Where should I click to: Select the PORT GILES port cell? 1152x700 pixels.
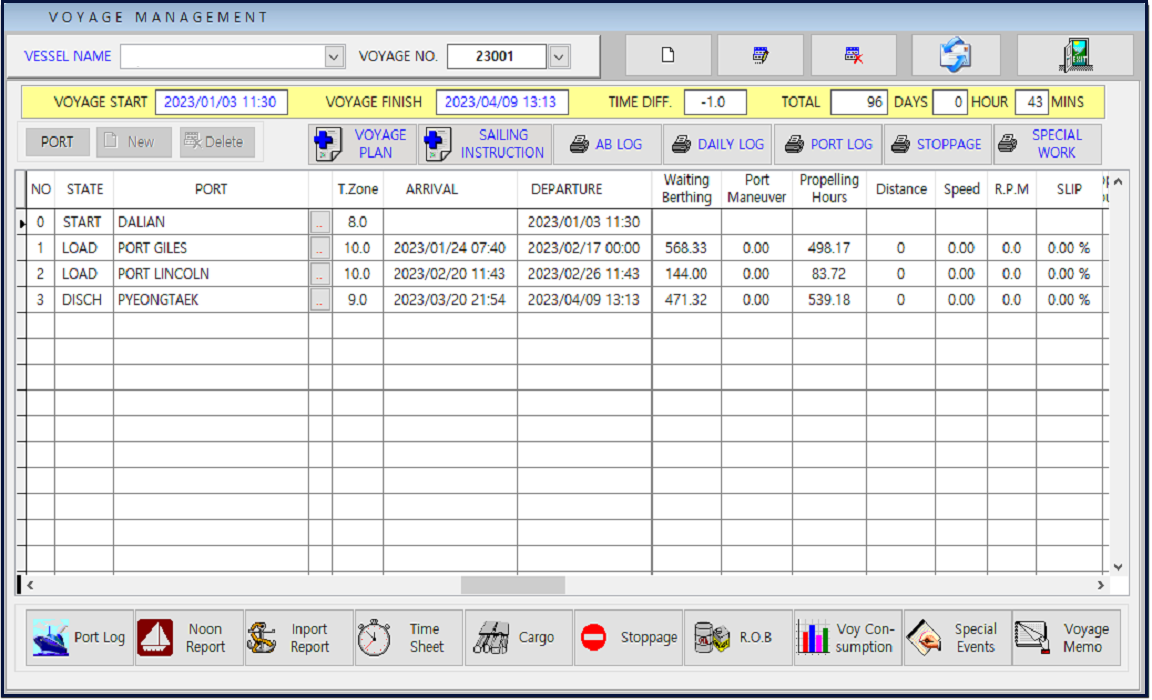coord(211,248)
